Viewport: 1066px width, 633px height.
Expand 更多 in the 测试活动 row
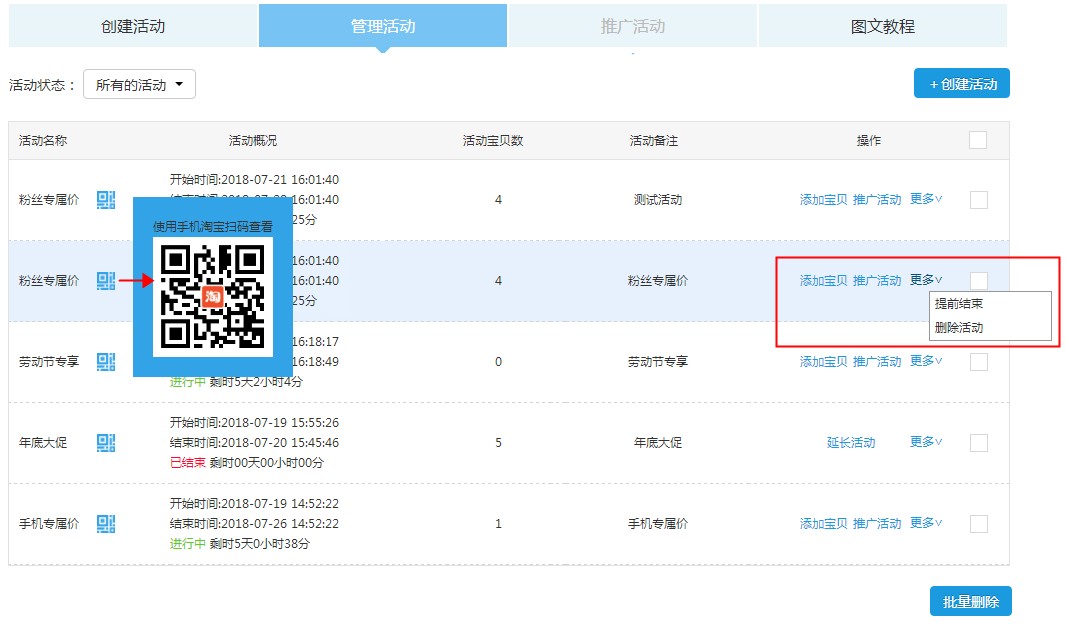pos(926,199)
